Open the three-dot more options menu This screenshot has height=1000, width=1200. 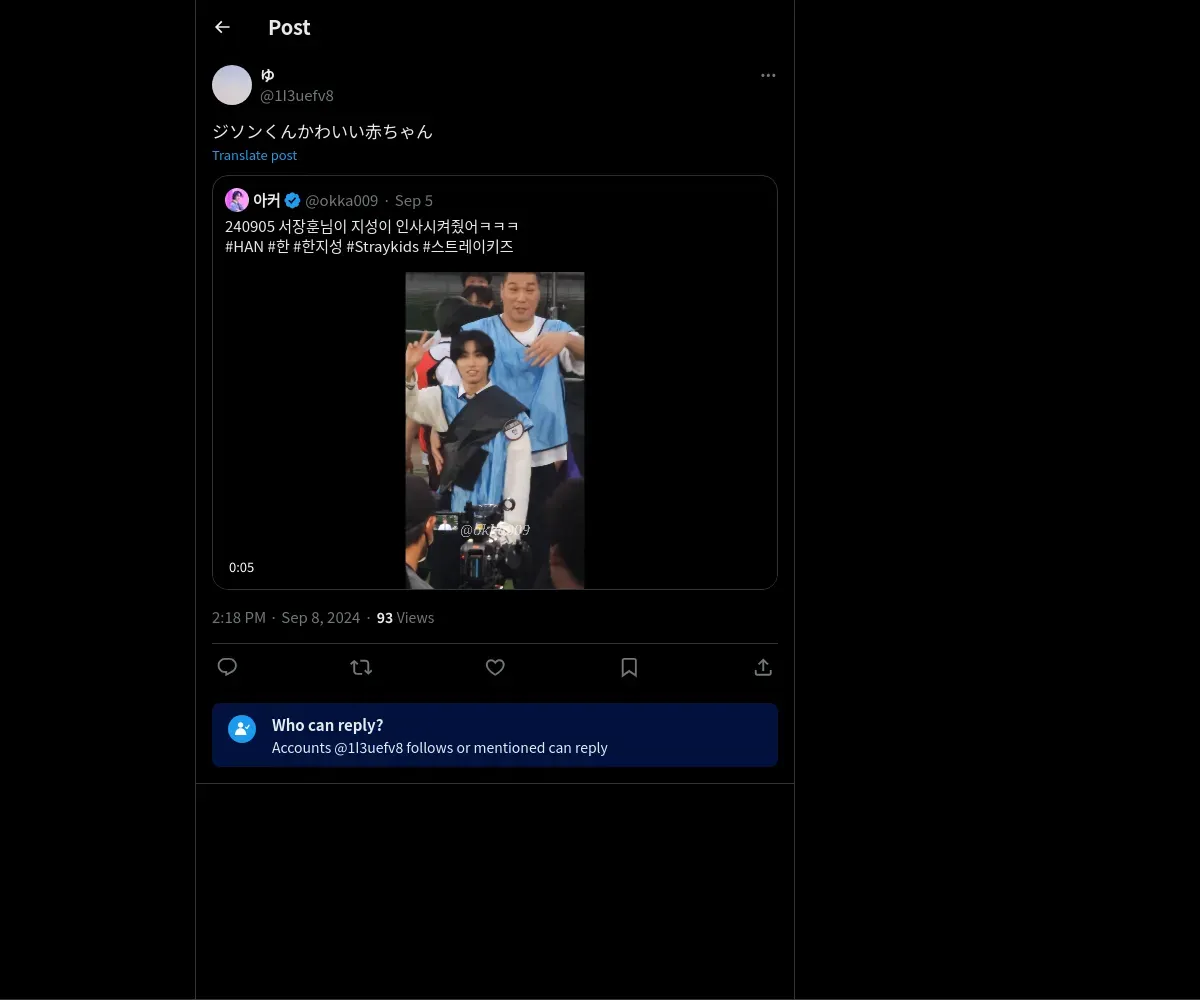768,75
